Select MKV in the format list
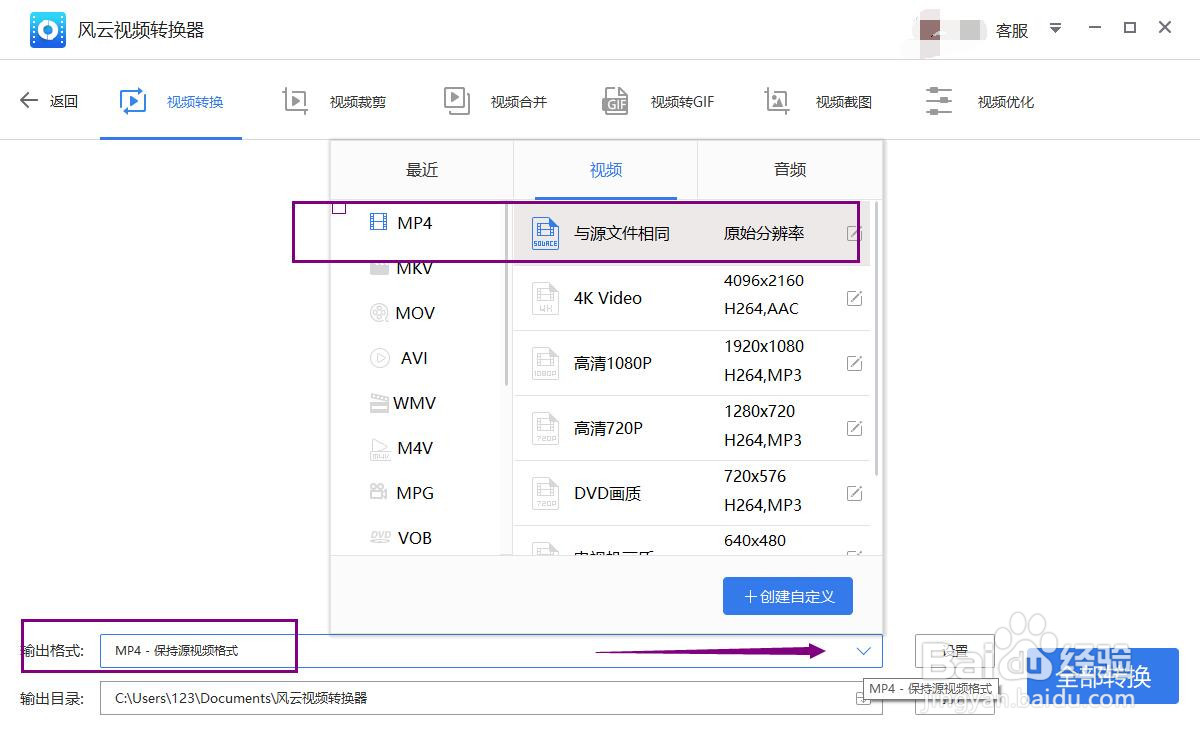Viewport: 1200px width, 740px height. point(415,268)
